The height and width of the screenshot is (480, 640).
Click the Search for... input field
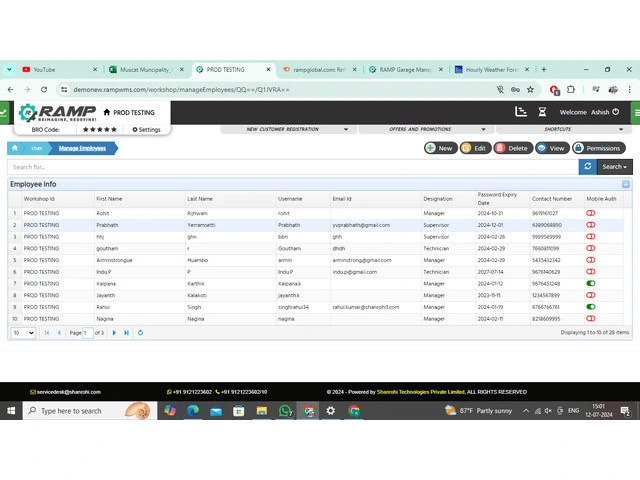(290, 166)
